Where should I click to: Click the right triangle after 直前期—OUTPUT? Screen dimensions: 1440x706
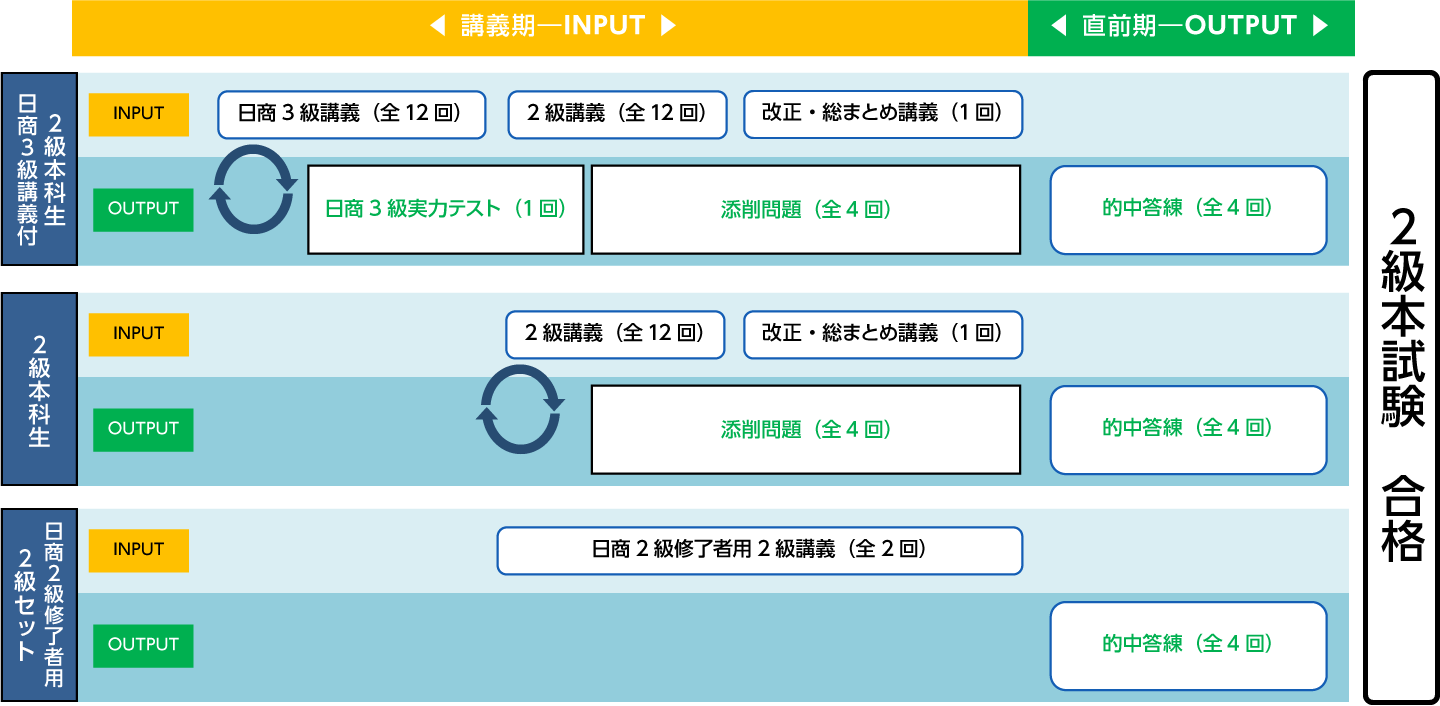1320,26
